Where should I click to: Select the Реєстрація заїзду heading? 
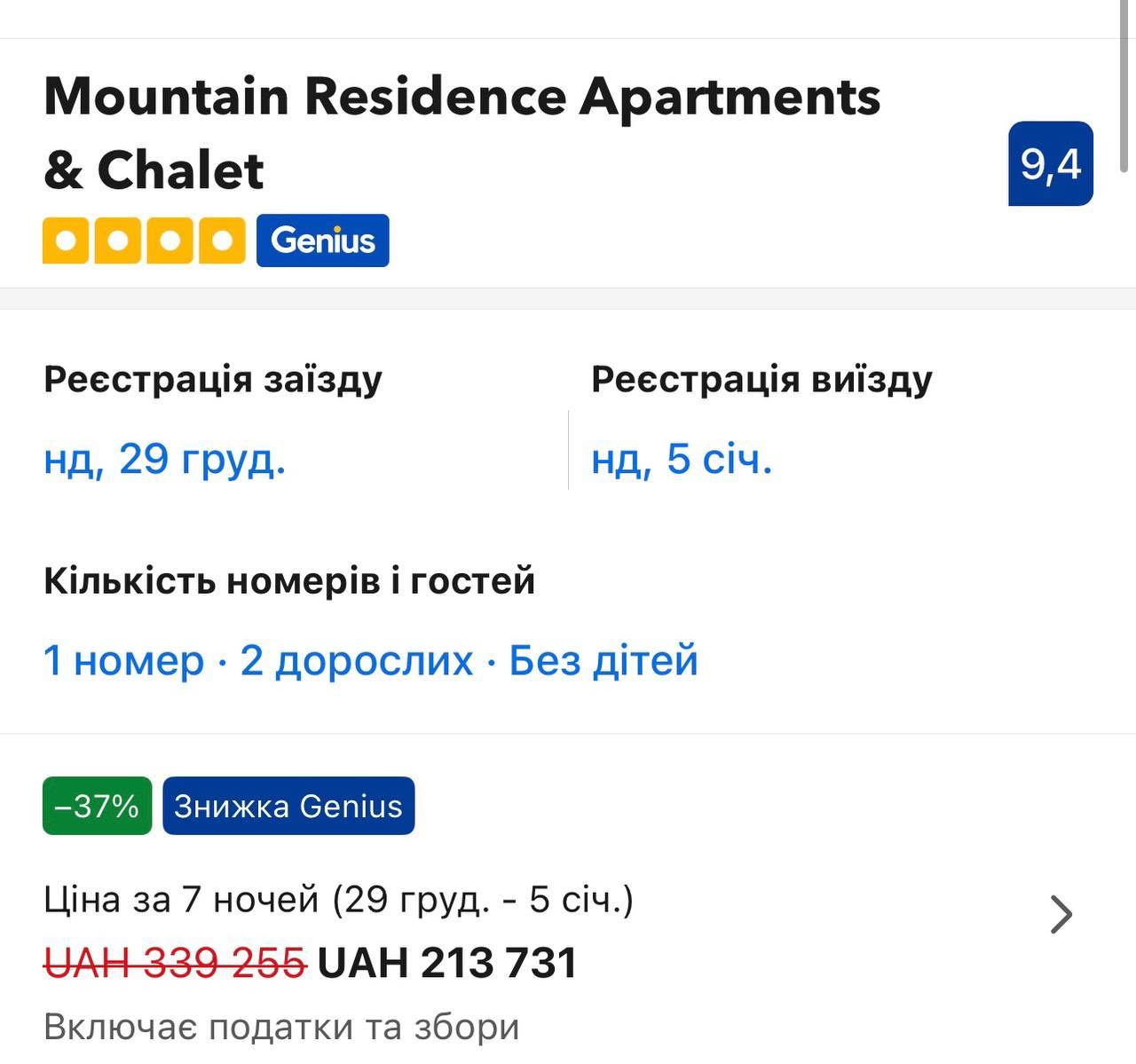pyautogui.click(x=213, y=380)
